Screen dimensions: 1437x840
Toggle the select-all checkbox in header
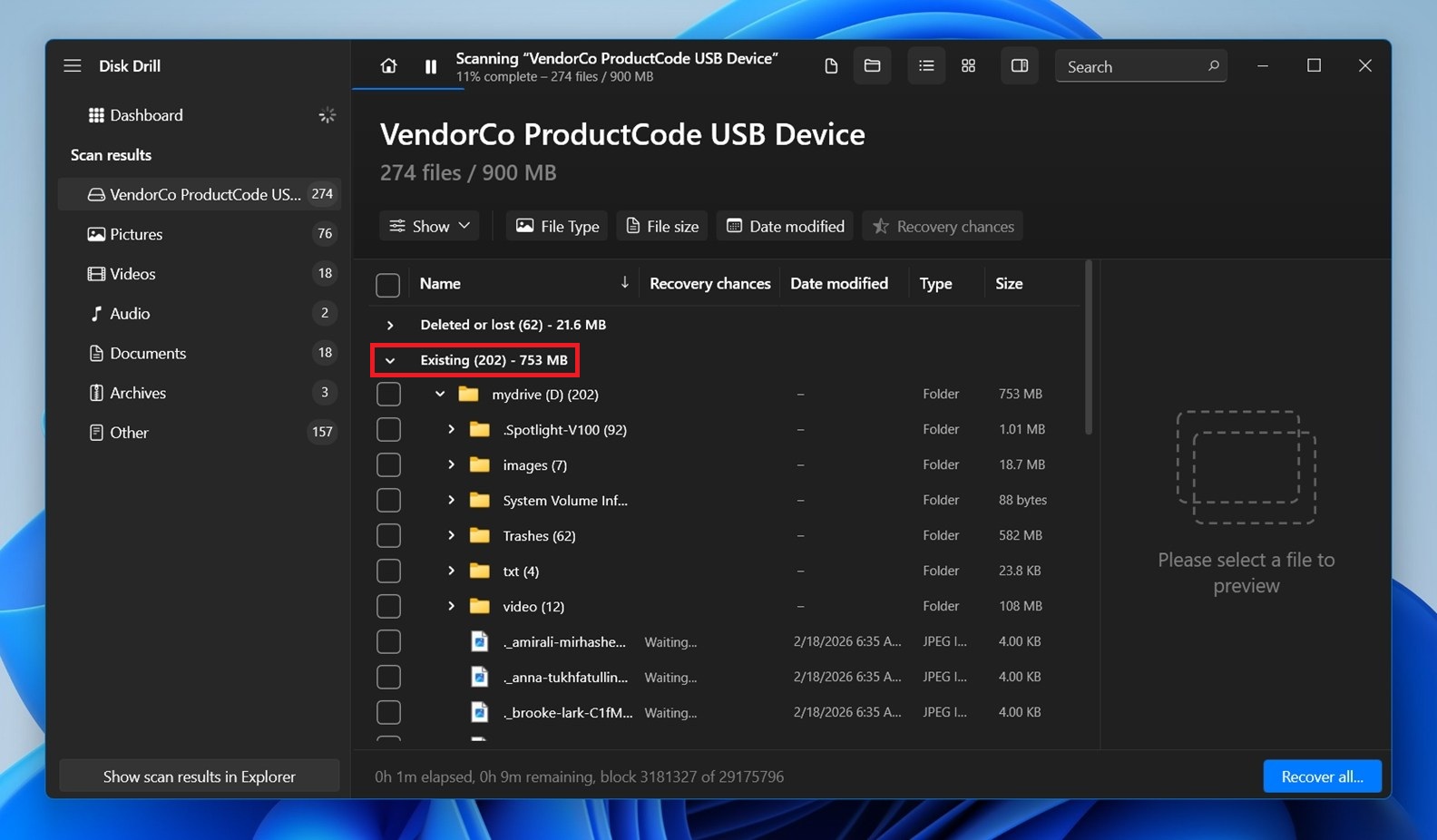tap(387, 285)
